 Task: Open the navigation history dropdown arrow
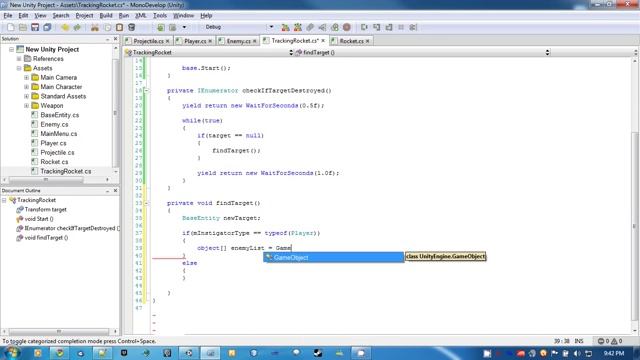tap(184, 27)
